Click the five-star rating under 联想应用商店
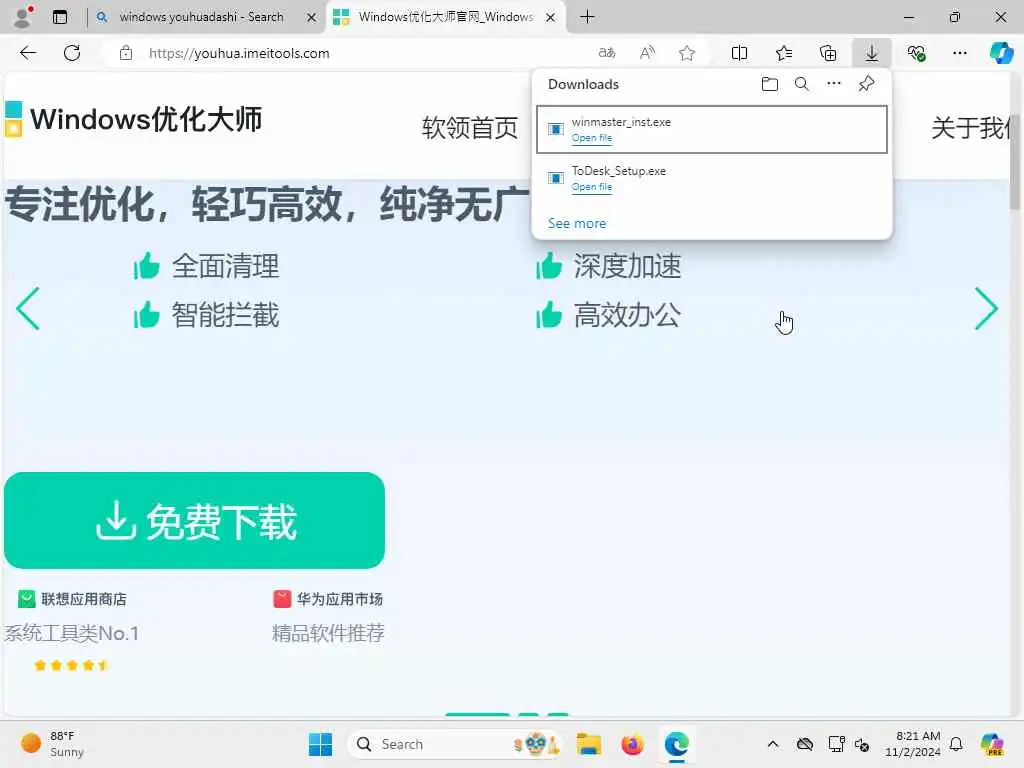This screenshot has width=1024, height=768. coord(72,665)
